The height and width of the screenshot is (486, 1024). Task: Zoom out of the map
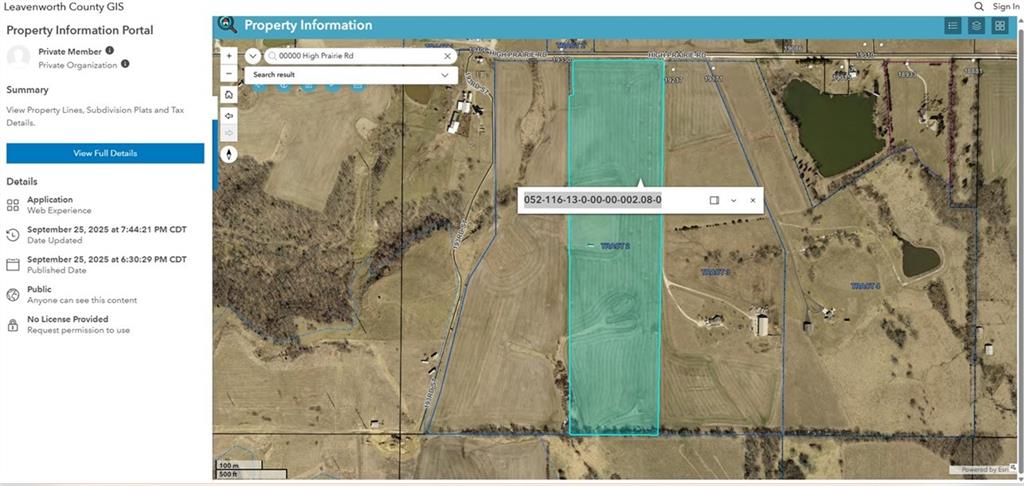(x=229, y=74)
